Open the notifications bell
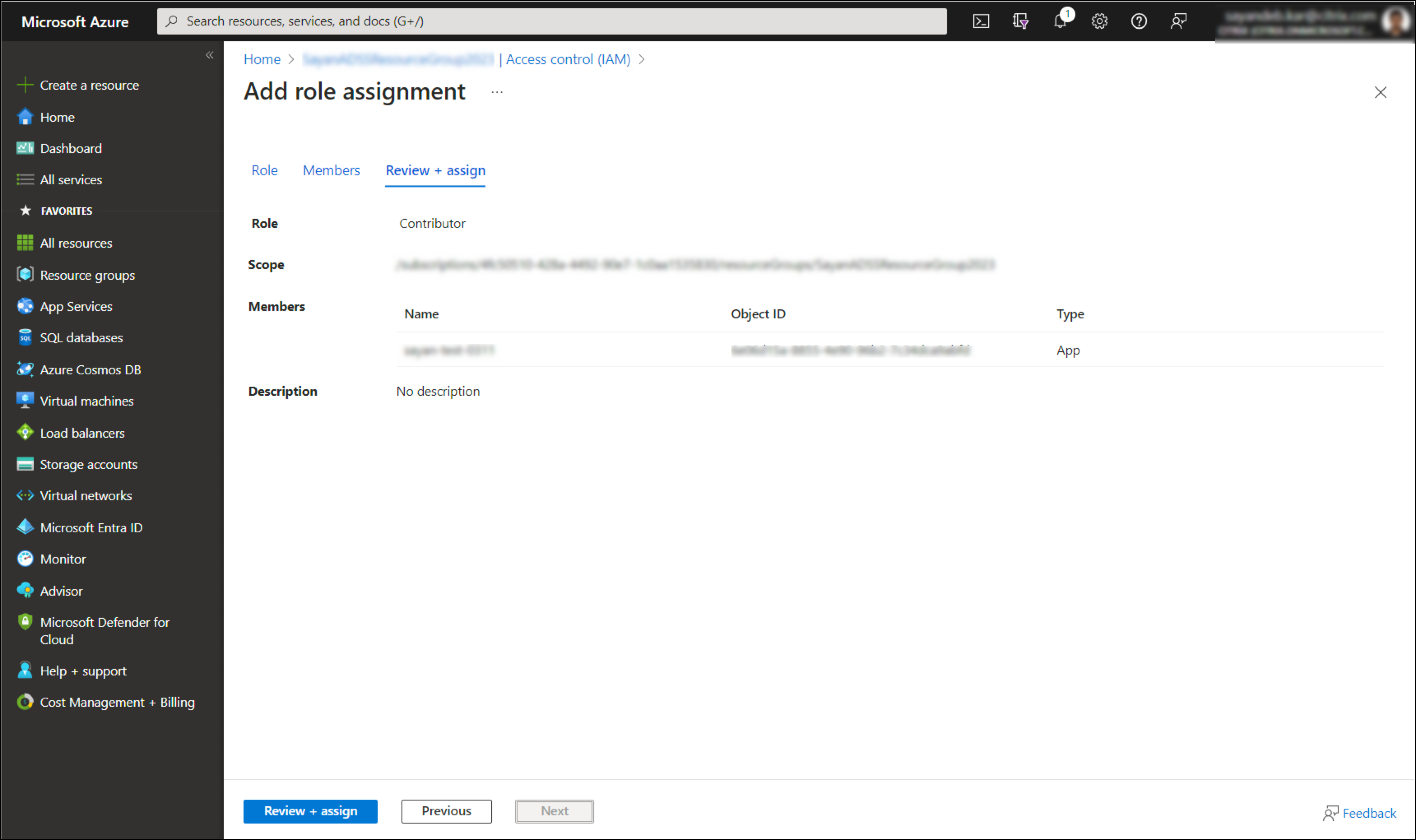1416x840 pixels. 1060,21
